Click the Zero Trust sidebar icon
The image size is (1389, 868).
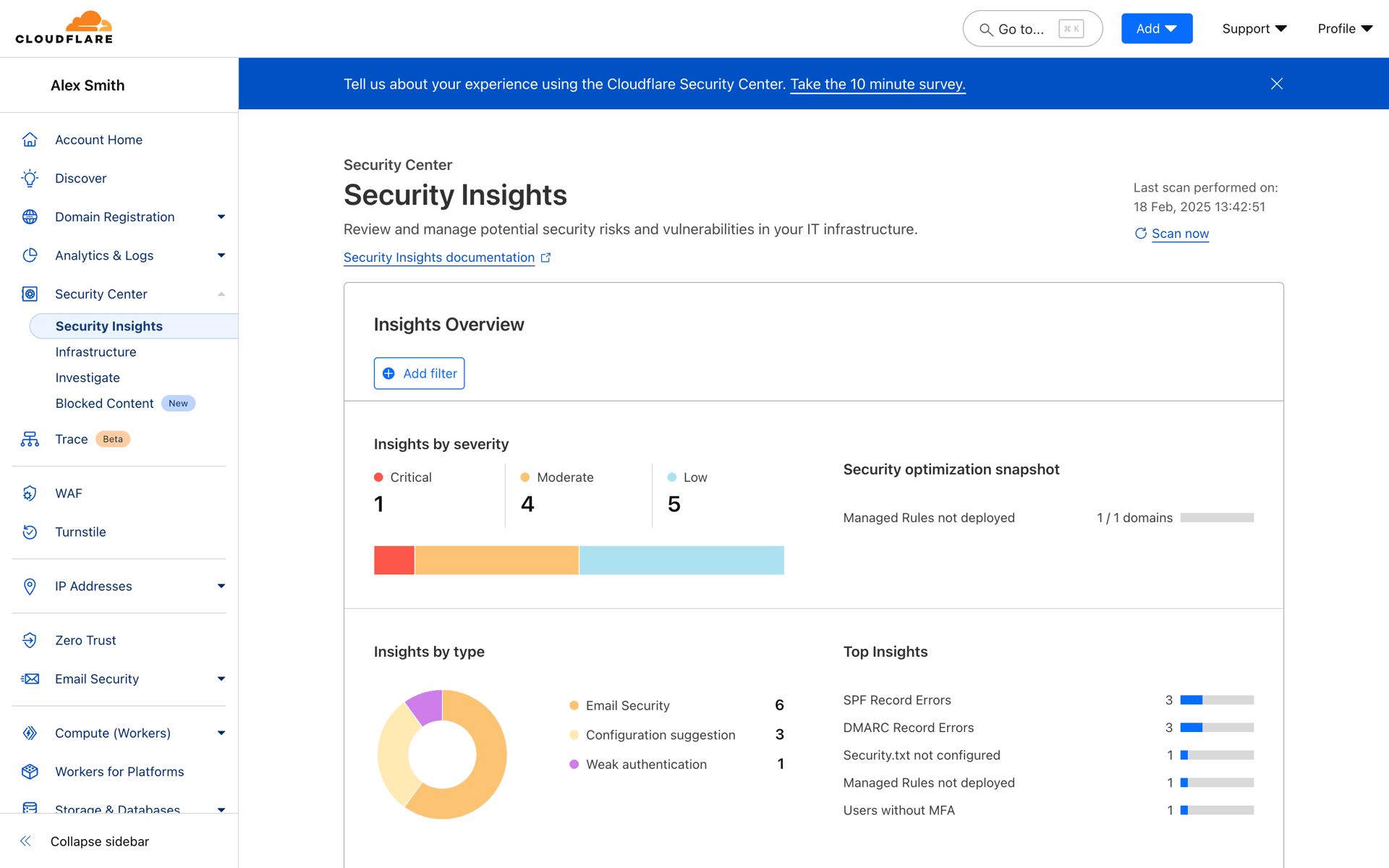30,640
